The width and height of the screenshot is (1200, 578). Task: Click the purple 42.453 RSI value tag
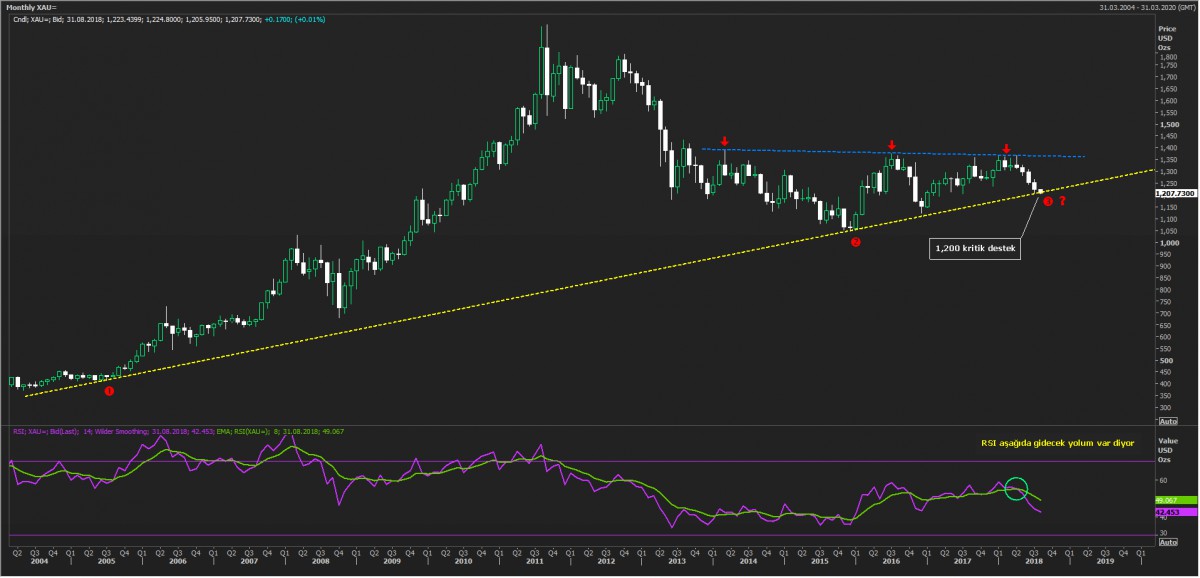coord(1168,513)
